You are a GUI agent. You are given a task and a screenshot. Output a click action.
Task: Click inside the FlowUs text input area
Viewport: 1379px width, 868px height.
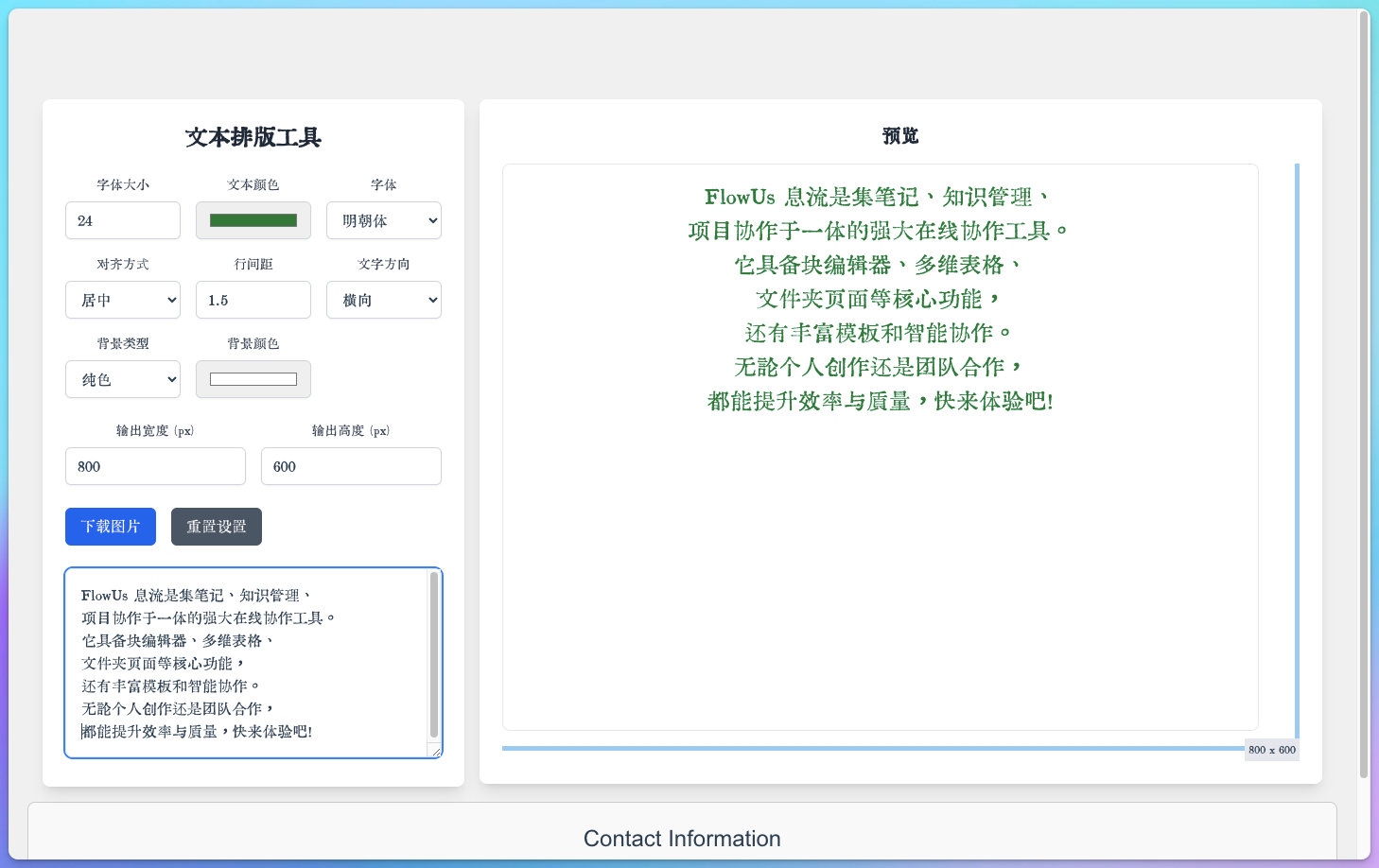246,662
